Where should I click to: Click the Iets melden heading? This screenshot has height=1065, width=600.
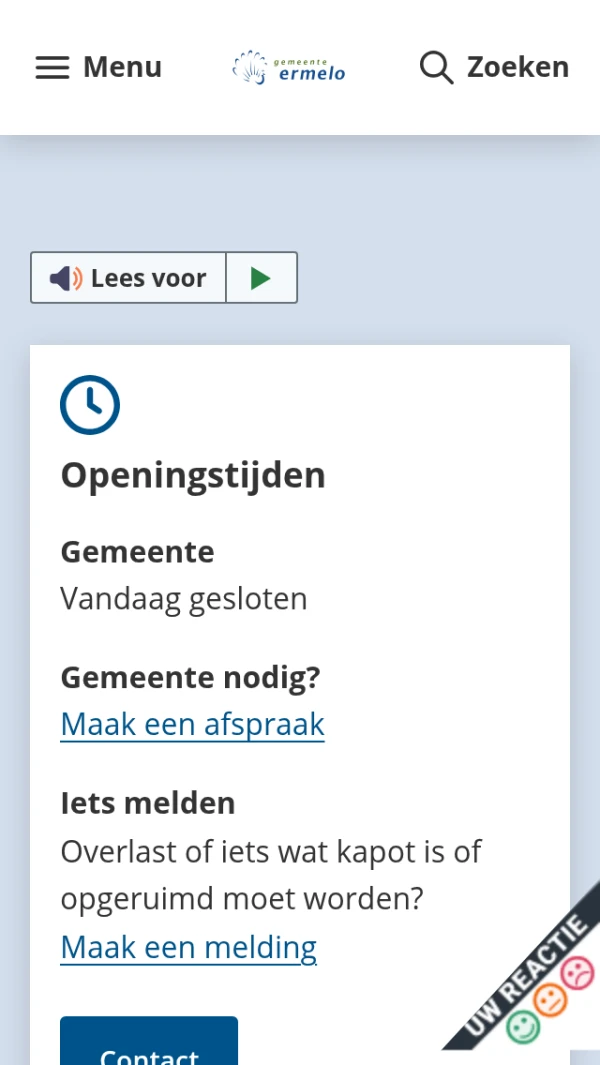(147, 803)
